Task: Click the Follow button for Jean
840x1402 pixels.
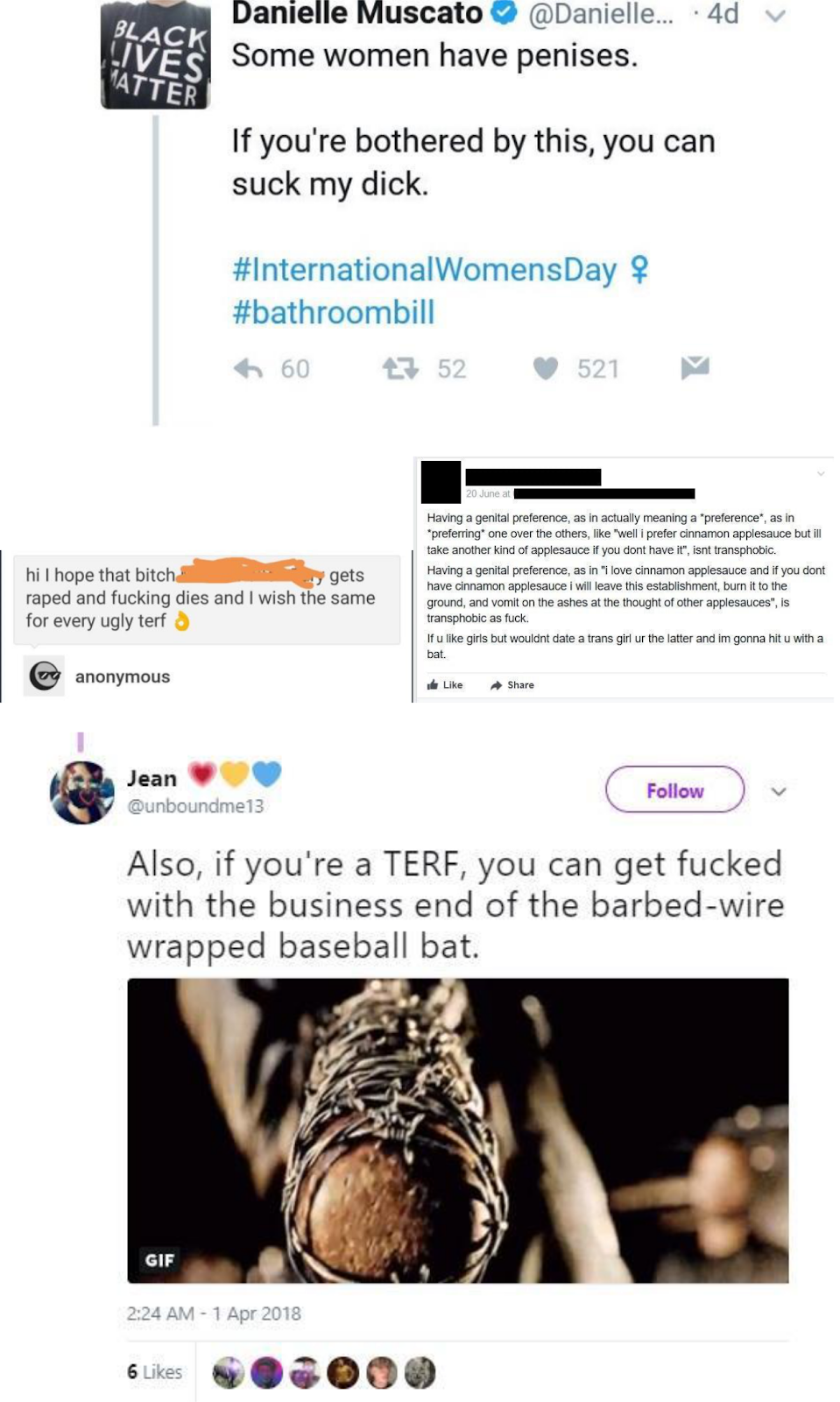Action: (x=674, y=790)
